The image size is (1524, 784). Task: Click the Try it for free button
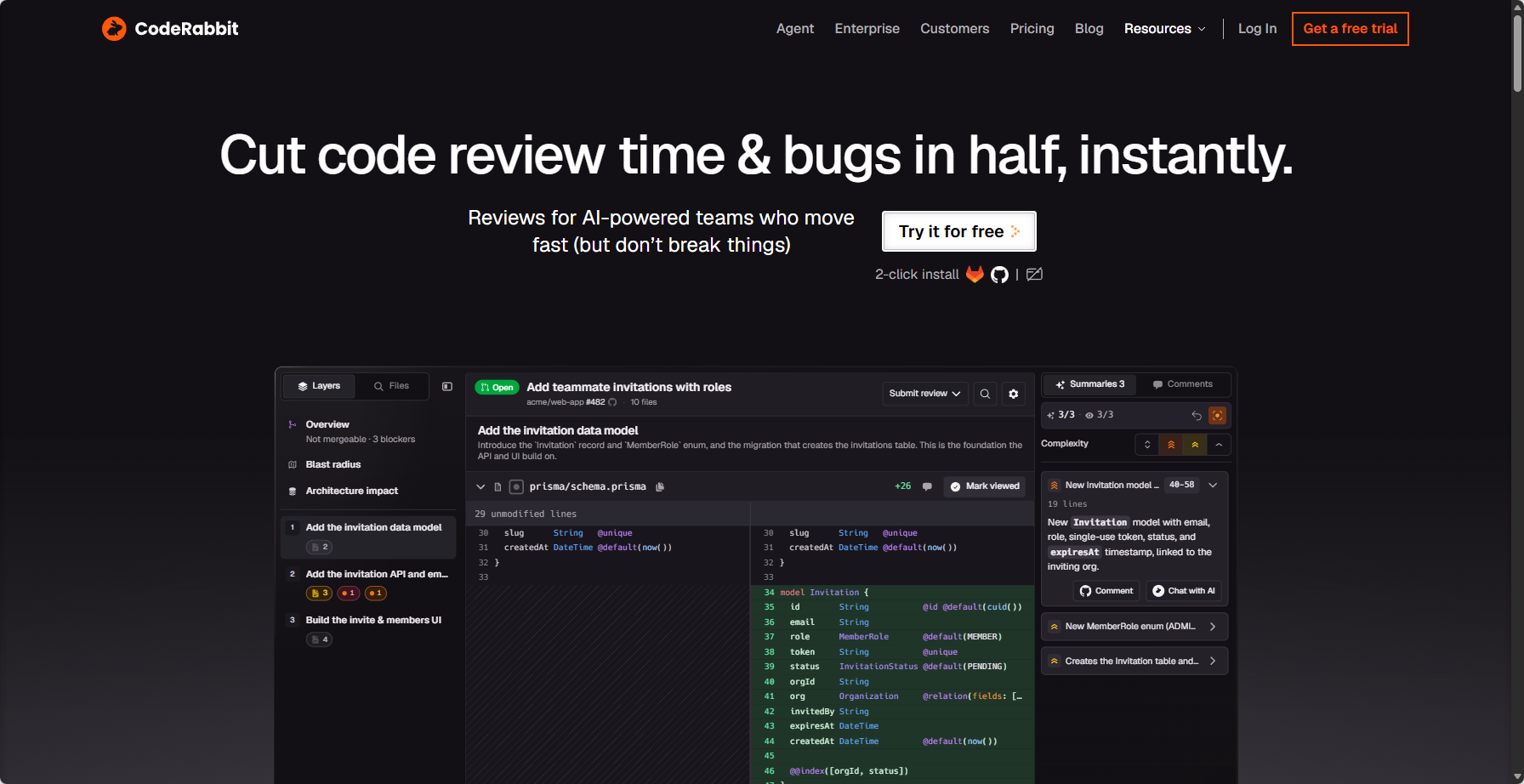(x=959, y=231)
